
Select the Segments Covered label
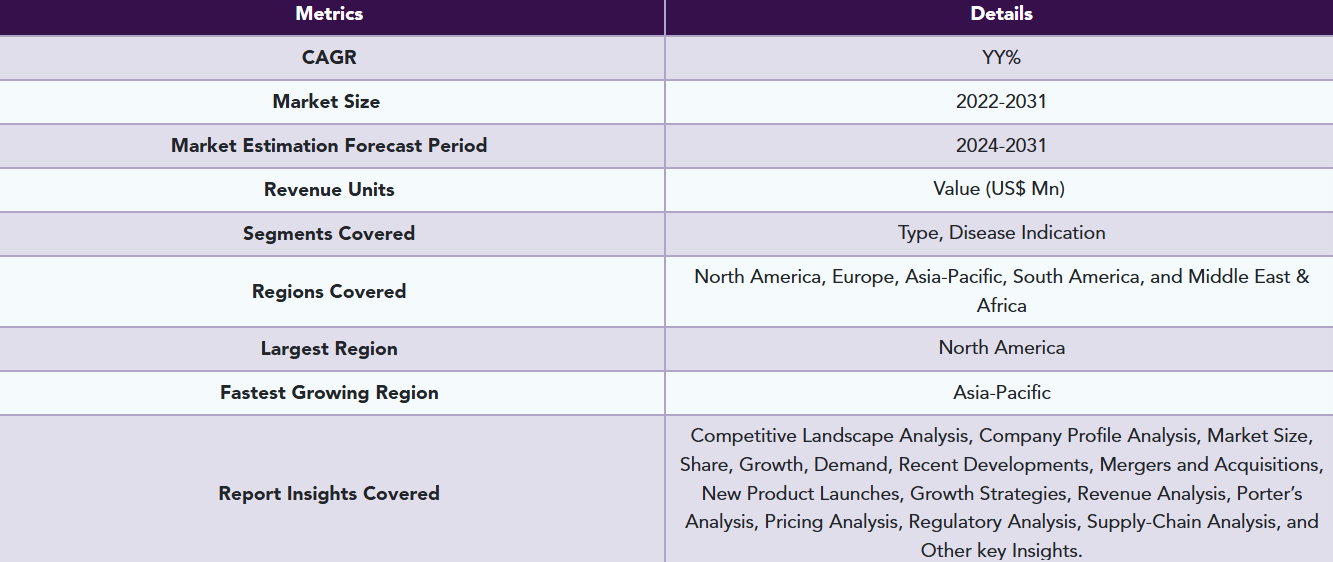329,234
